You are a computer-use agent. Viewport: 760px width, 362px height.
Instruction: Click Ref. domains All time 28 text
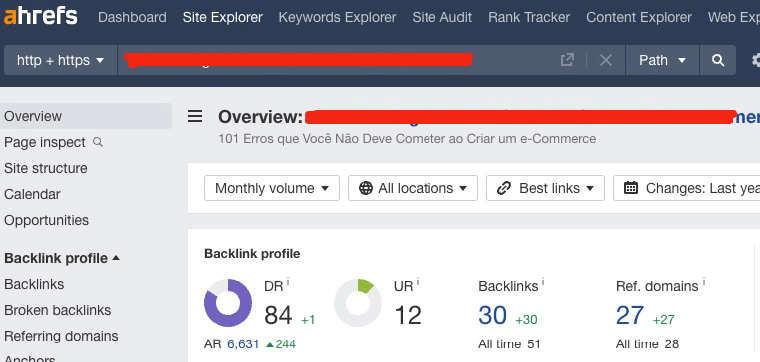click(x=647, y=345)
